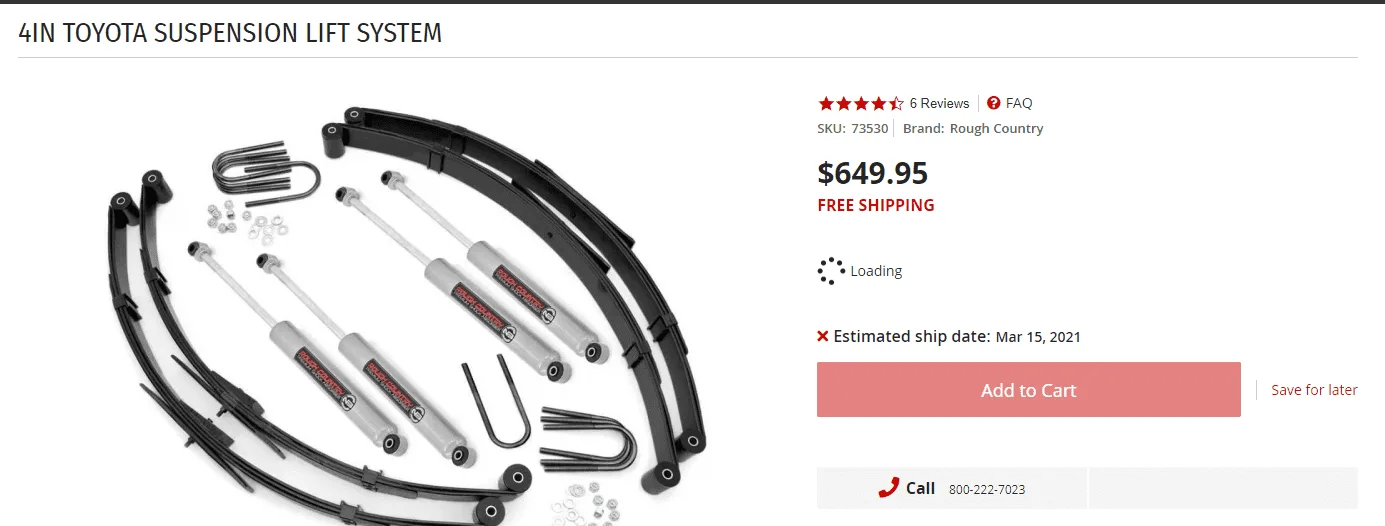Click the Call label

click(x=920, y=488)
